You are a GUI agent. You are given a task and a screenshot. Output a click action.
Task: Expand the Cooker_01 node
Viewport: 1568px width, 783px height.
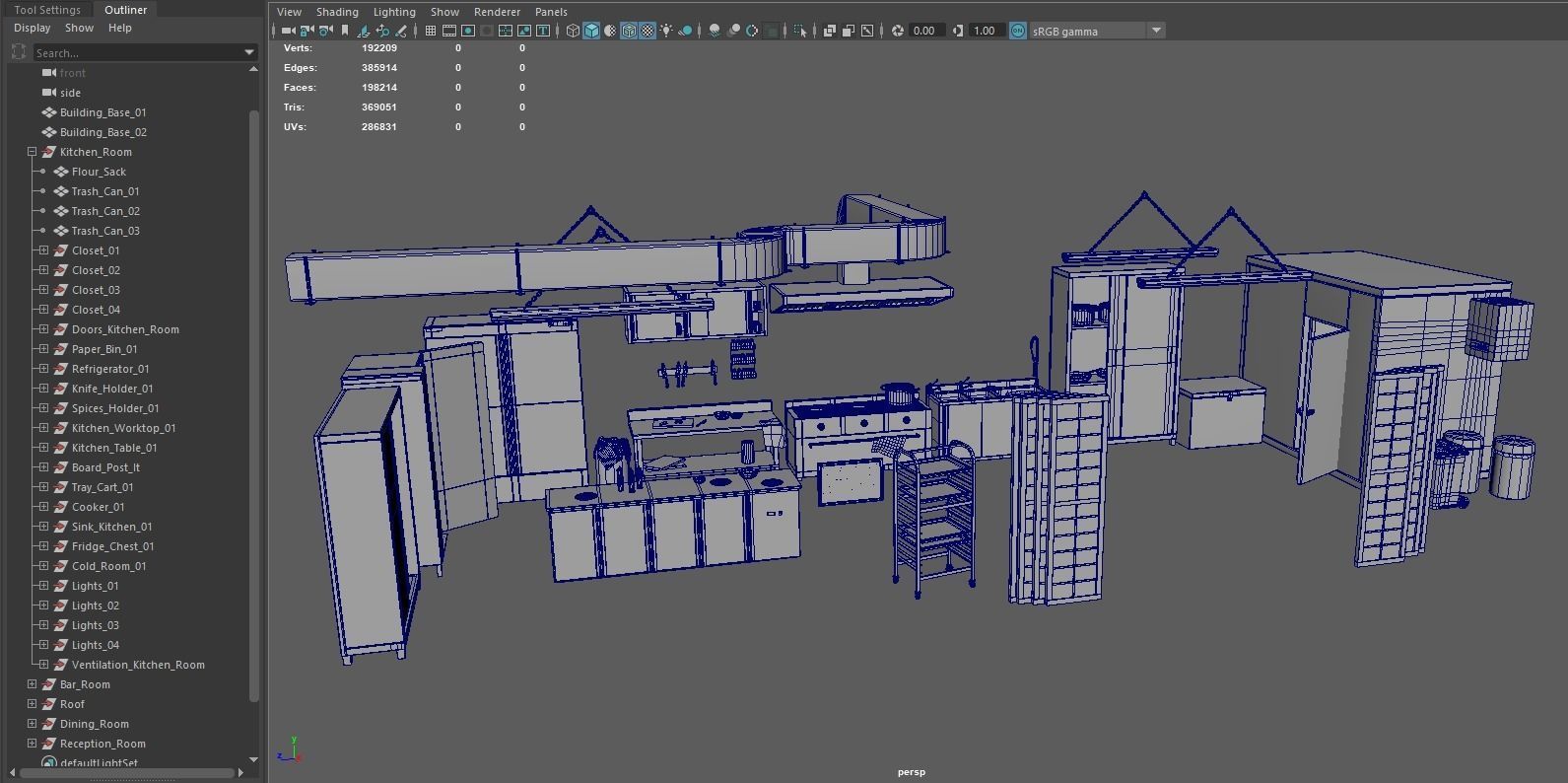point(43,507)
